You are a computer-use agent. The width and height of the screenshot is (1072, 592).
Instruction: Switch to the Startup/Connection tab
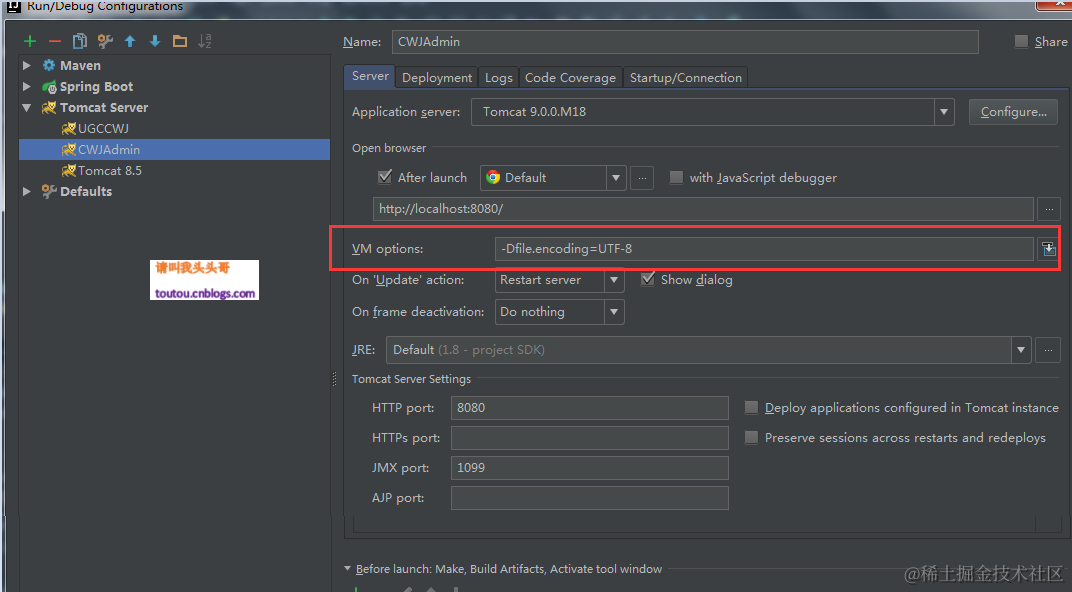(686, 78)
